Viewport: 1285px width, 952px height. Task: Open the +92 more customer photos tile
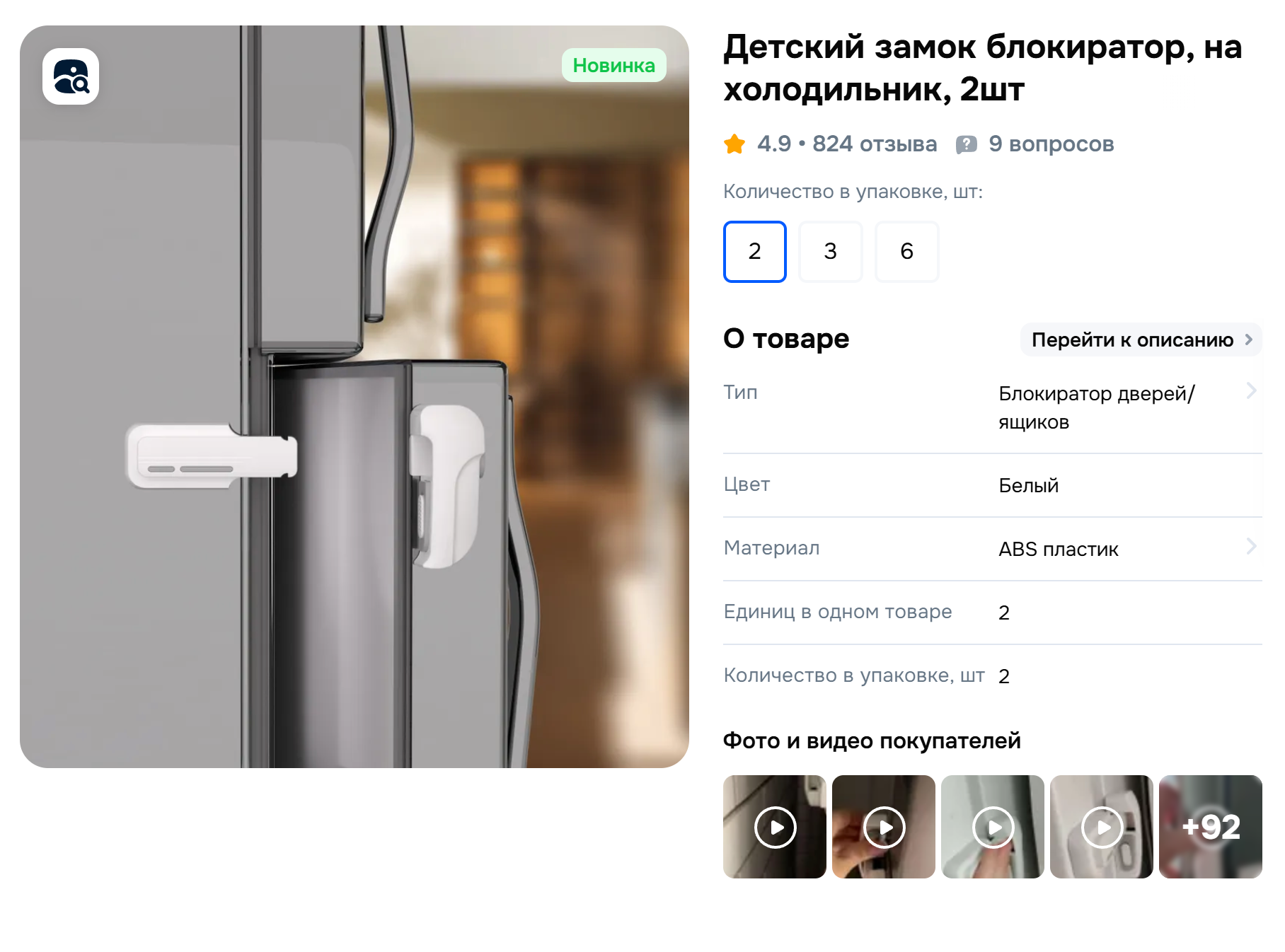click(x=1211, y=827)
